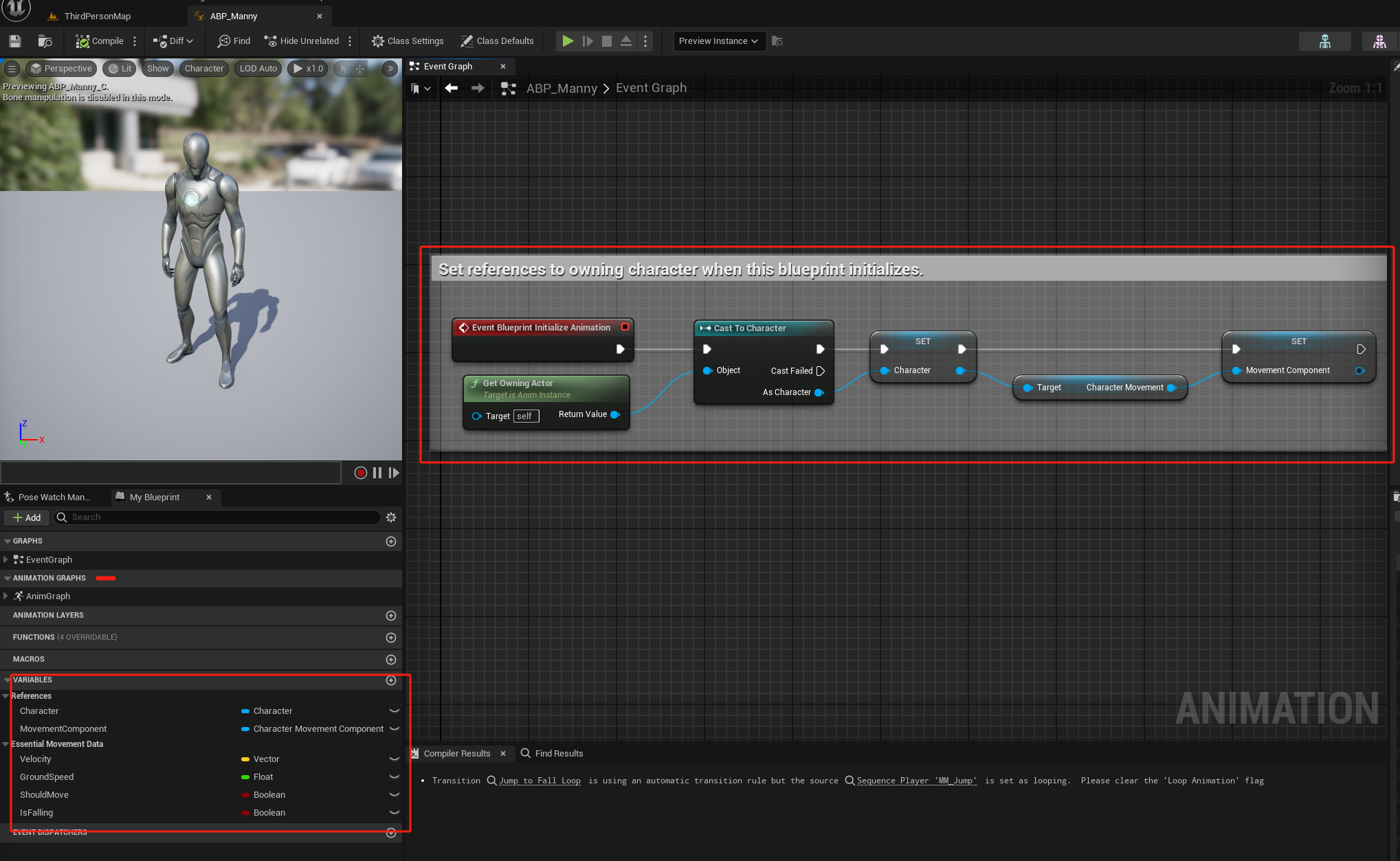Viewport: 1400px width, 861px height.
Task: Toggle visibility eye for IsFalling variable
Action: (x=395, y=813)
